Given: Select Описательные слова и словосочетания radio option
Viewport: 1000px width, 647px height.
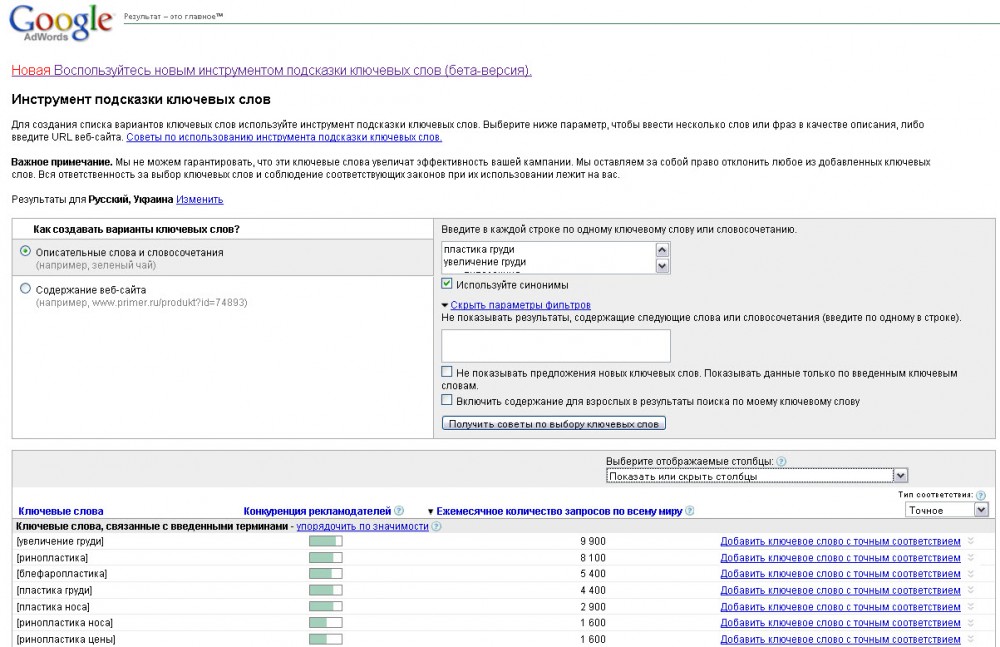Looking at the screenshot, I should (x=26, y=251).
